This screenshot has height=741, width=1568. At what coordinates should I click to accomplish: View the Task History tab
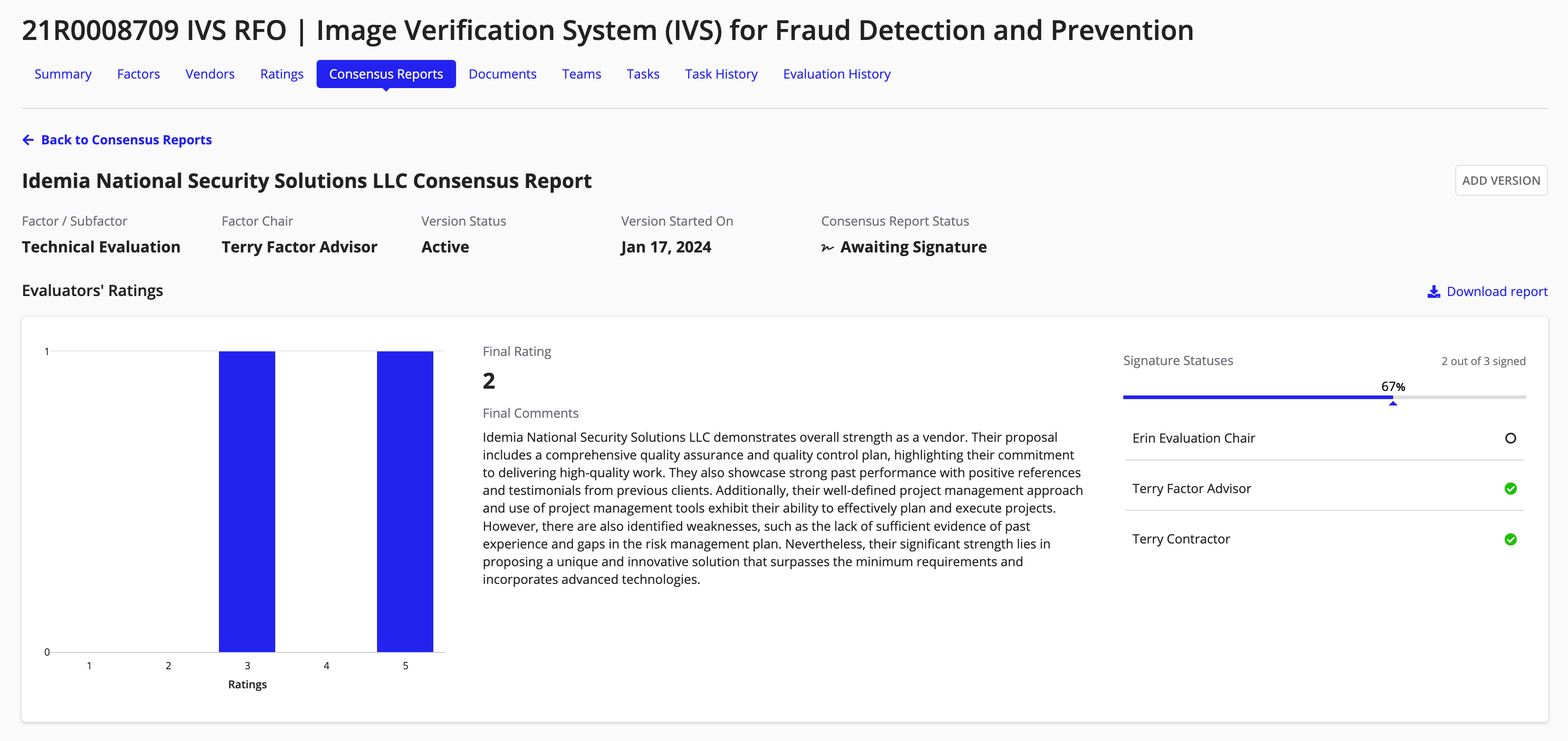point(721,74)
